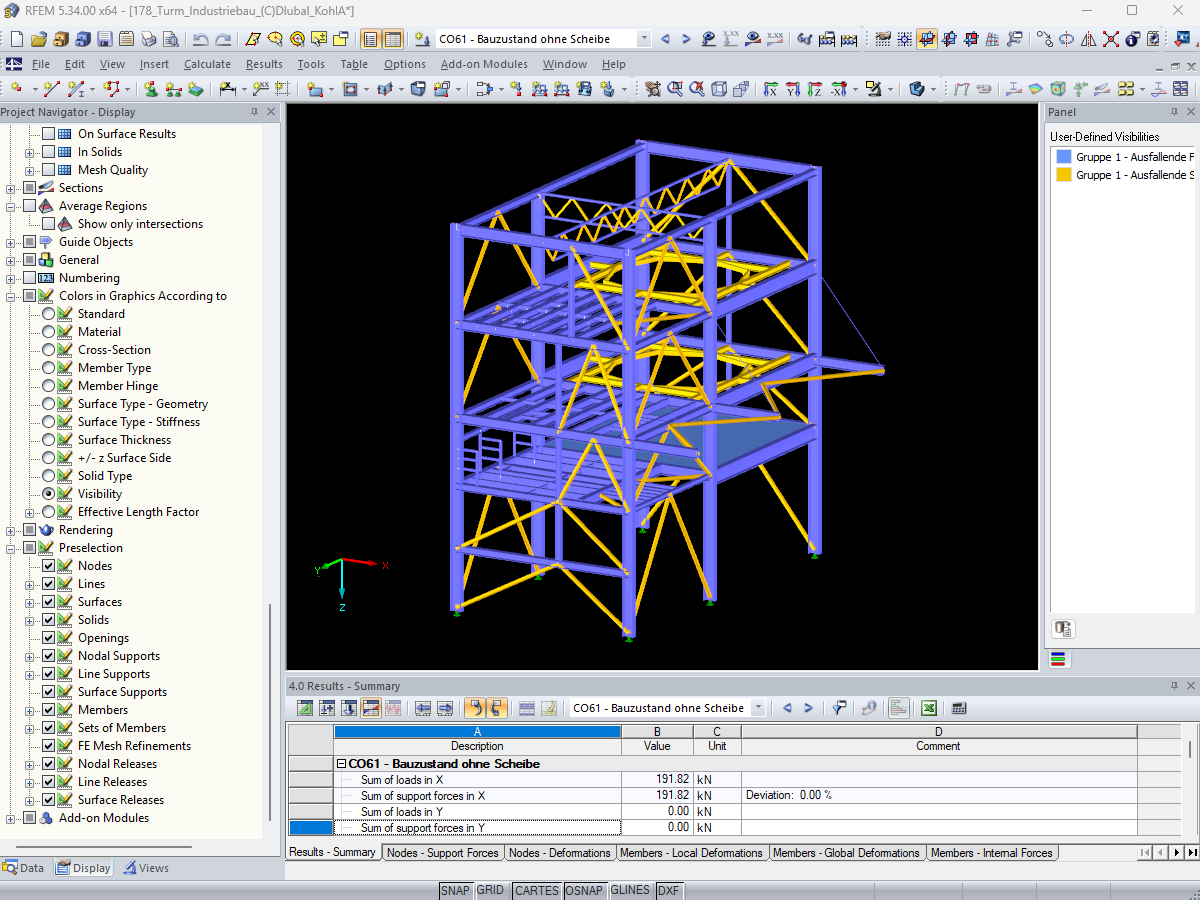The image size is (1200, 900).
Task: Select the Material radio button for graphic colors
Action: click(48, 331)
